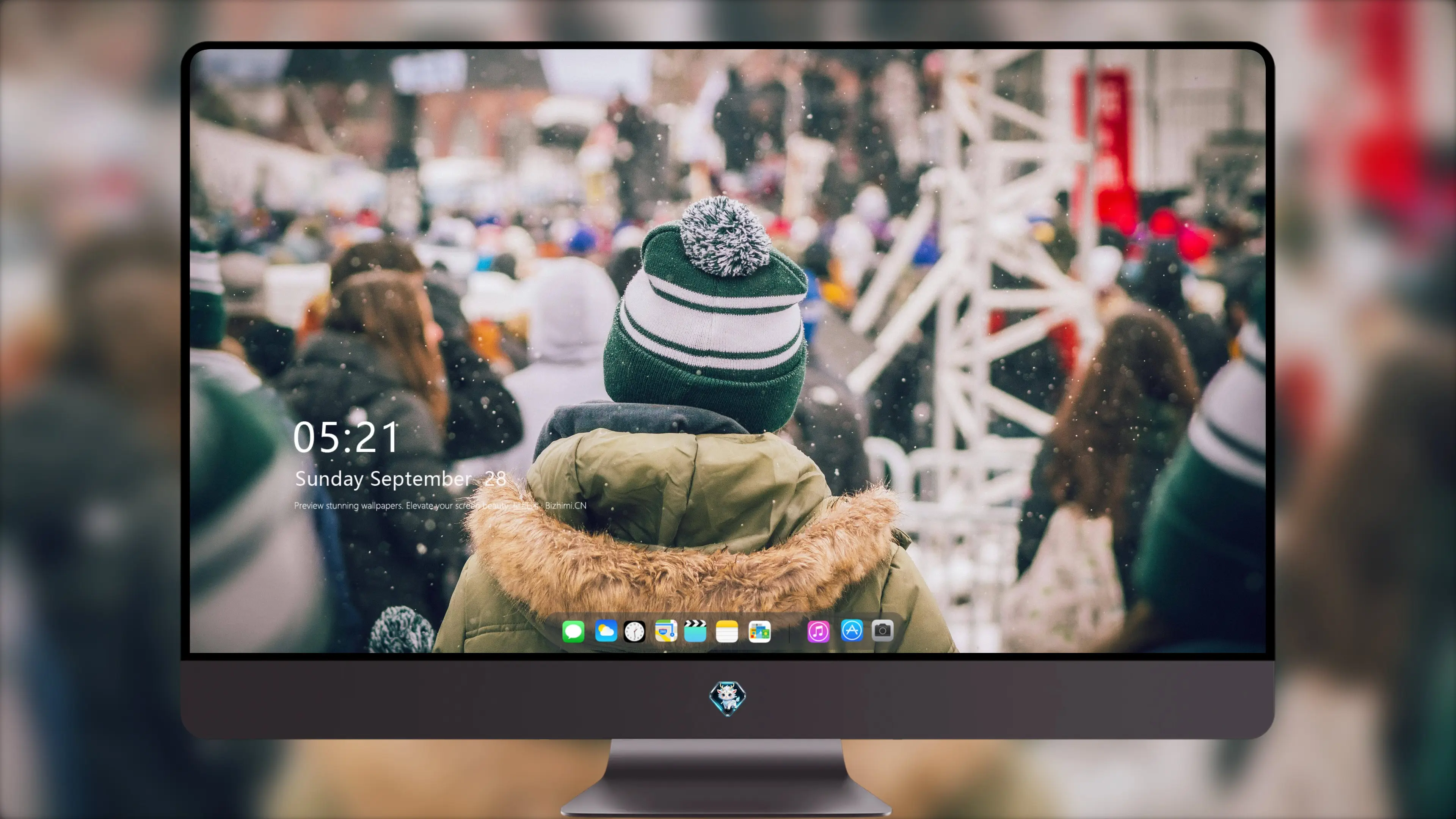Screen dimensions: 1456x819
Task: Open the App Store icon
Action: [852, 630]
